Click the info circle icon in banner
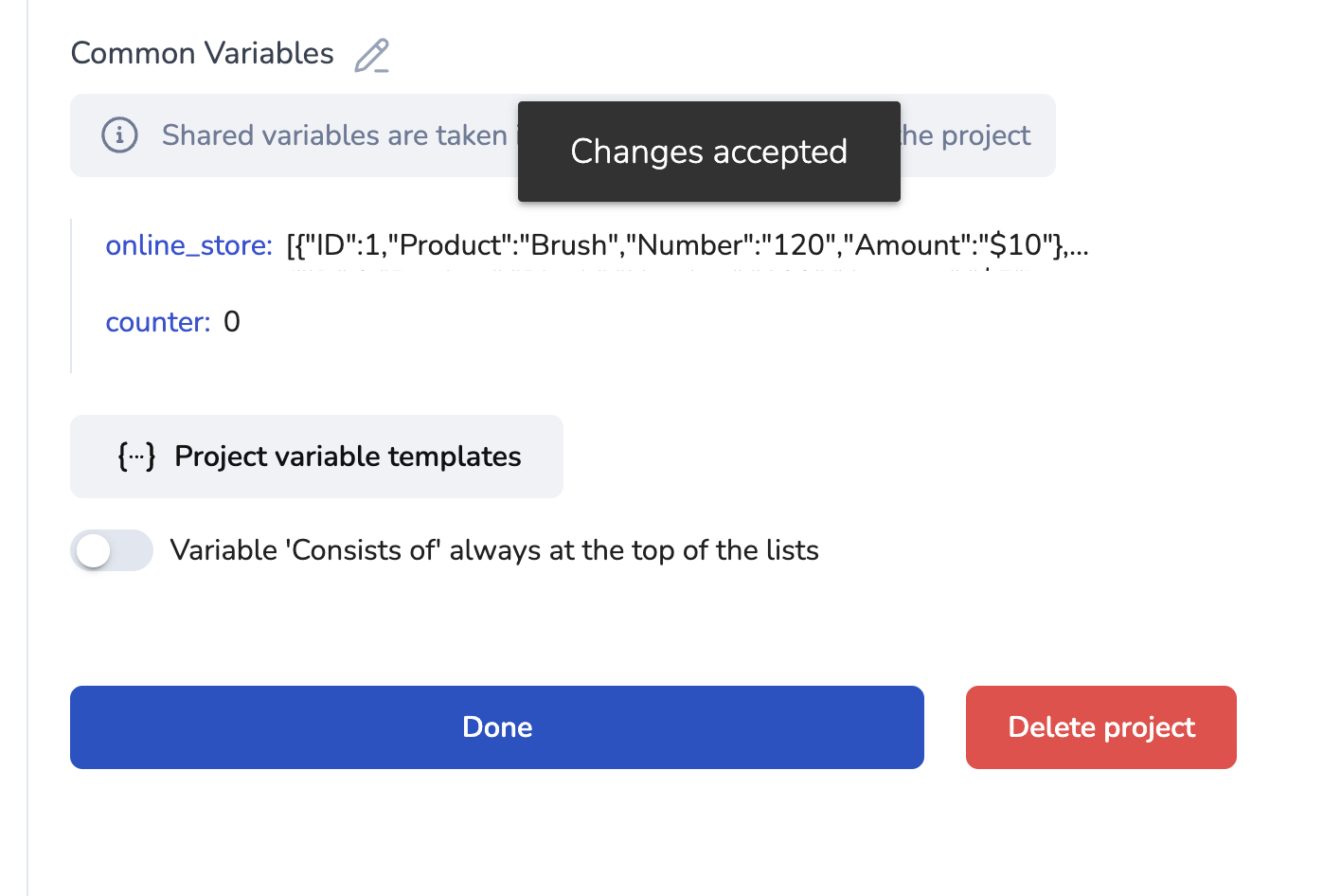 pyautogui.click(x=119, y=135)
